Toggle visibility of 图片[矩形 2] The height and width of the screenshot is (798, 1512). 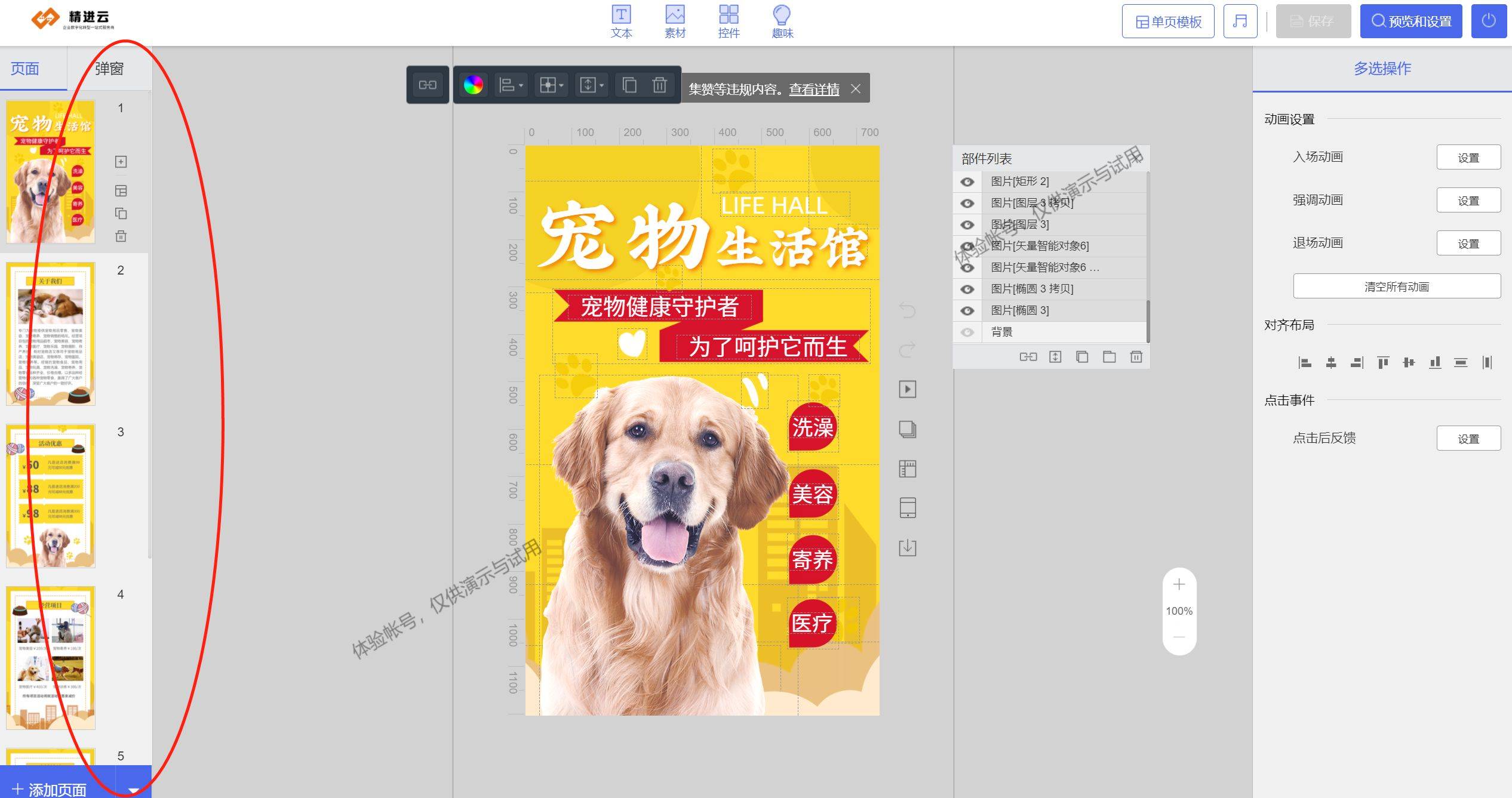(967, 181)
